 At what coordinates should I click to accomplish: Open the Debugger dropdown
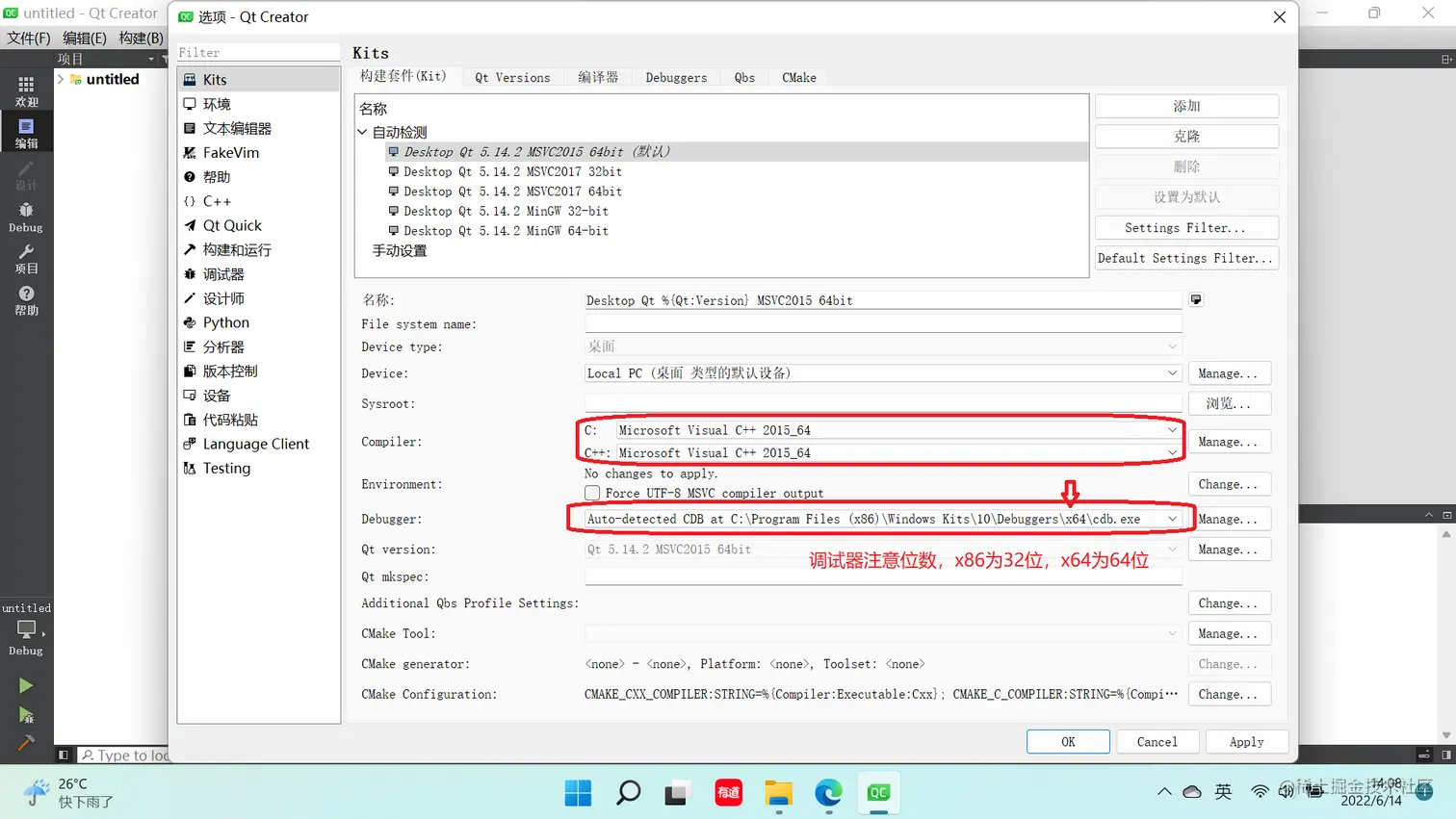[x=883, y=519]
